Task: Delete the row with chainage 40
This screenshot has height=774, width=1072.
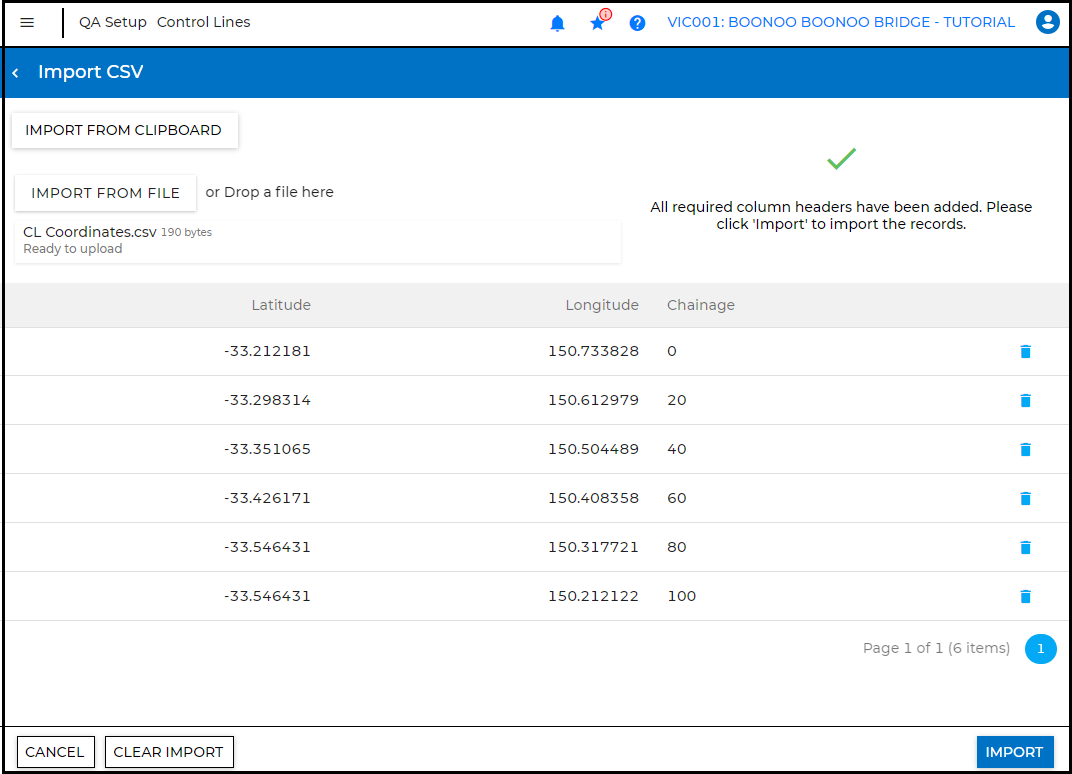Action: pyautogui.click(x=1025, y=449)
